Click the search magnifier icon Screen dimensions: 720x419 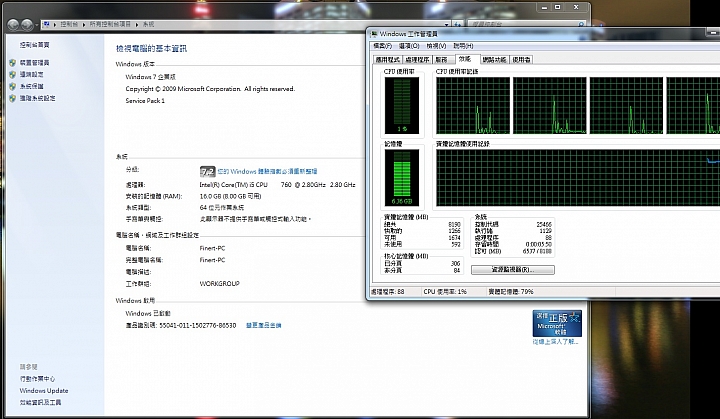click(581, 24)
